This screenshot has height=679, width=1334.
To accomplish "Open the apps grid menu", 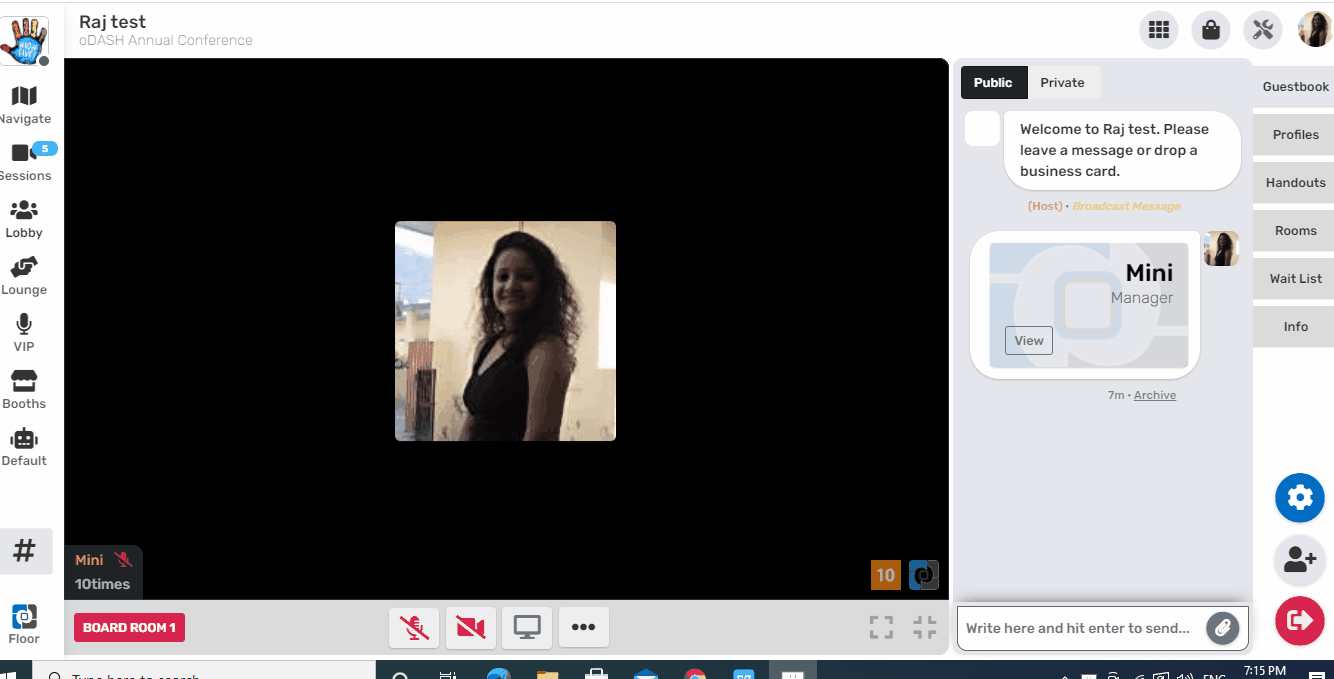I will [x=1159, y=30].
